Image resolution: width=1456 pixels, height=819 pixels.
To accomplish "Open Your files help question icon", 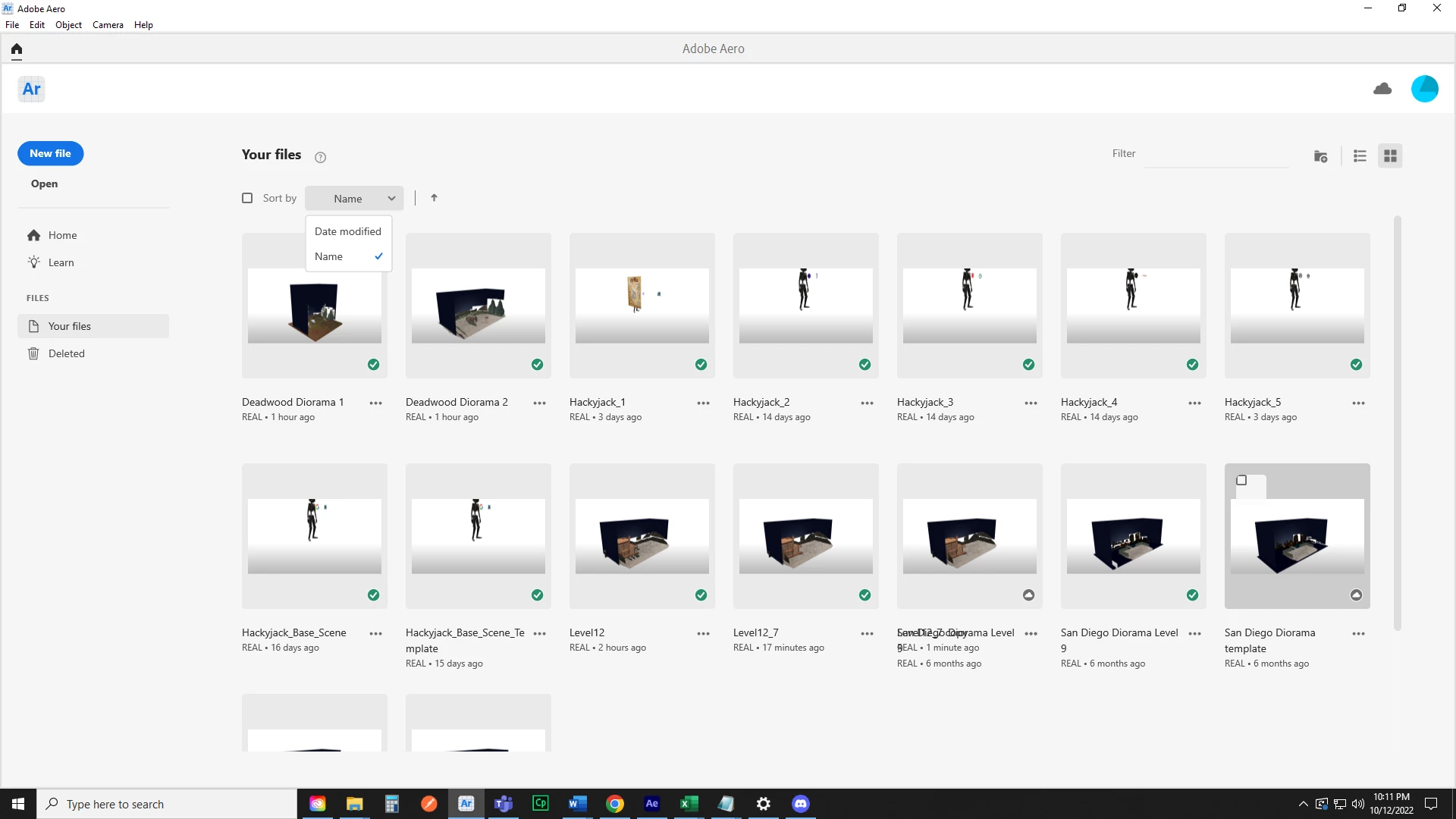I will (x=320, y=158).
